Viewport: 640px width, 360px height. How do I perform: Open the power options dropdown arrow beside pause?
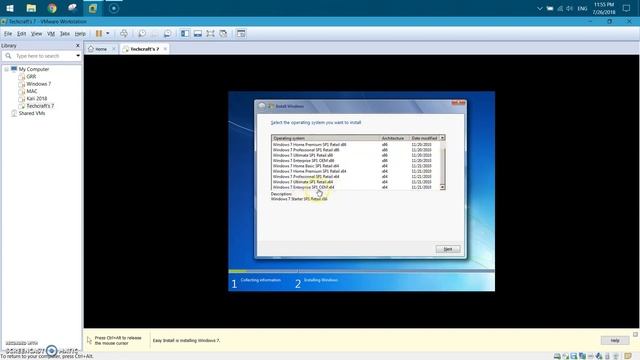[x=108, y=33]
